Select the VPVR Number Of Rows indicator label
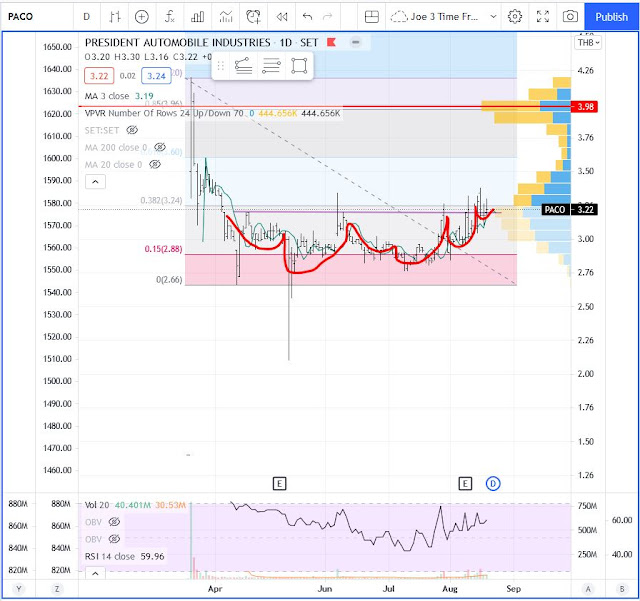Viewport: 640px width, 601px height. pyautogui.click(x=164, y=113)
